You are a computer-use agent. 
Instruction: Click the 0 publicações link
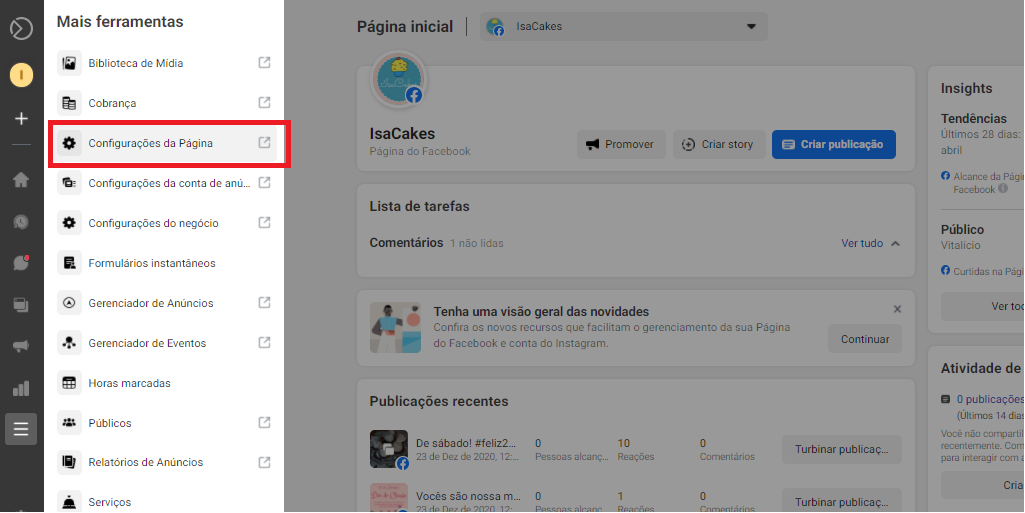(x=990, y=399)
